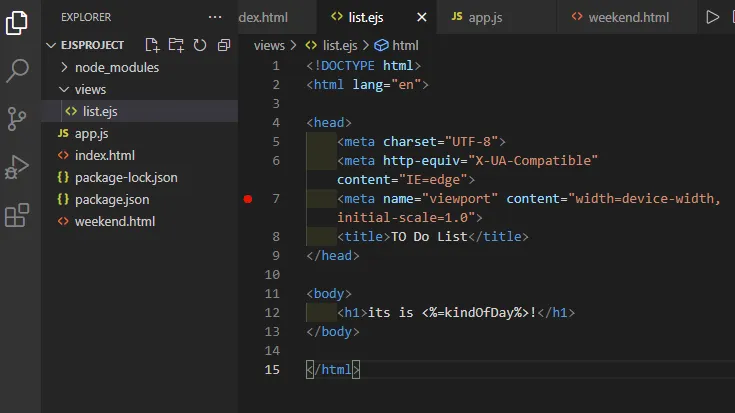Screen dimensions: 735x413
Task: Click the </body> closing tag
Action: (333, 332)
